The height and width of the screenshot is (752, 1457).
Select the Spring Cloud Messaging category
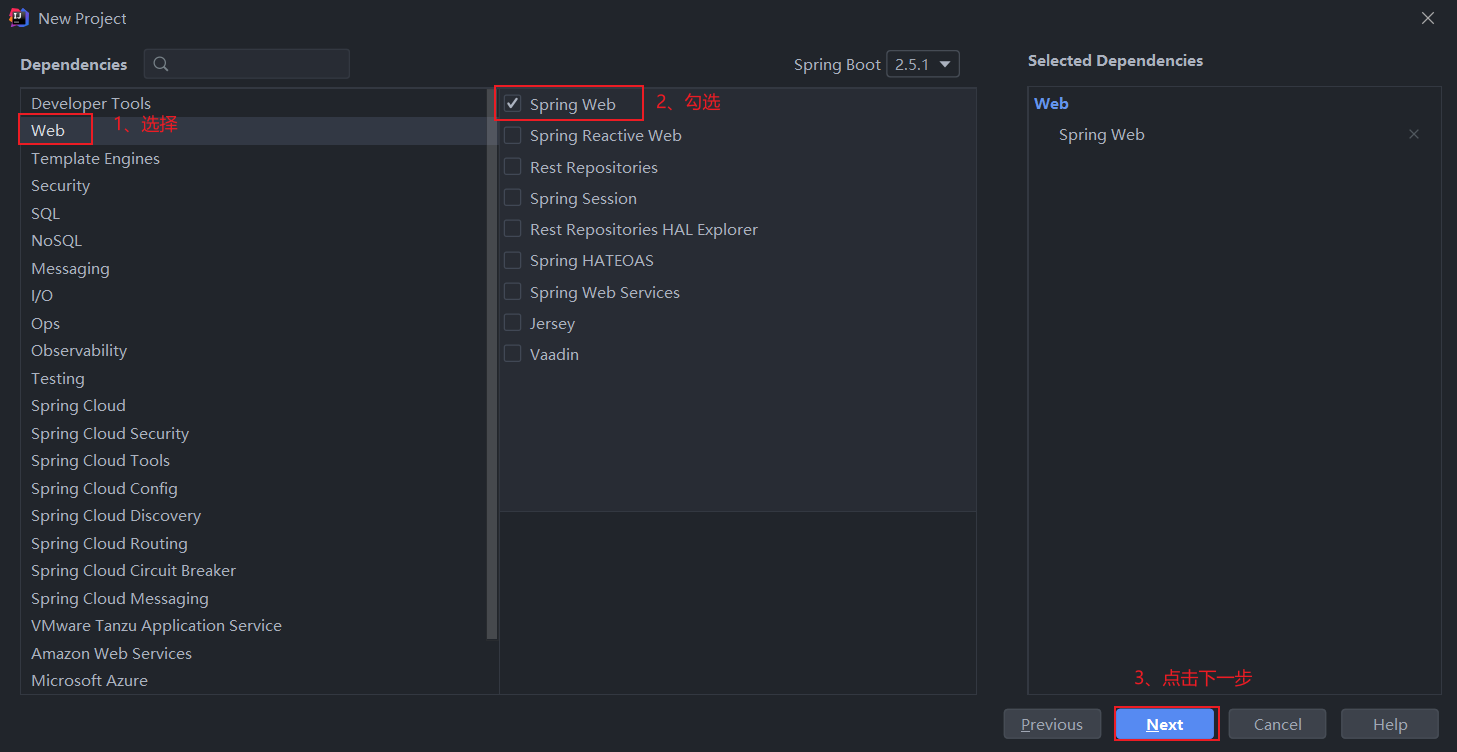coord(254,598)
